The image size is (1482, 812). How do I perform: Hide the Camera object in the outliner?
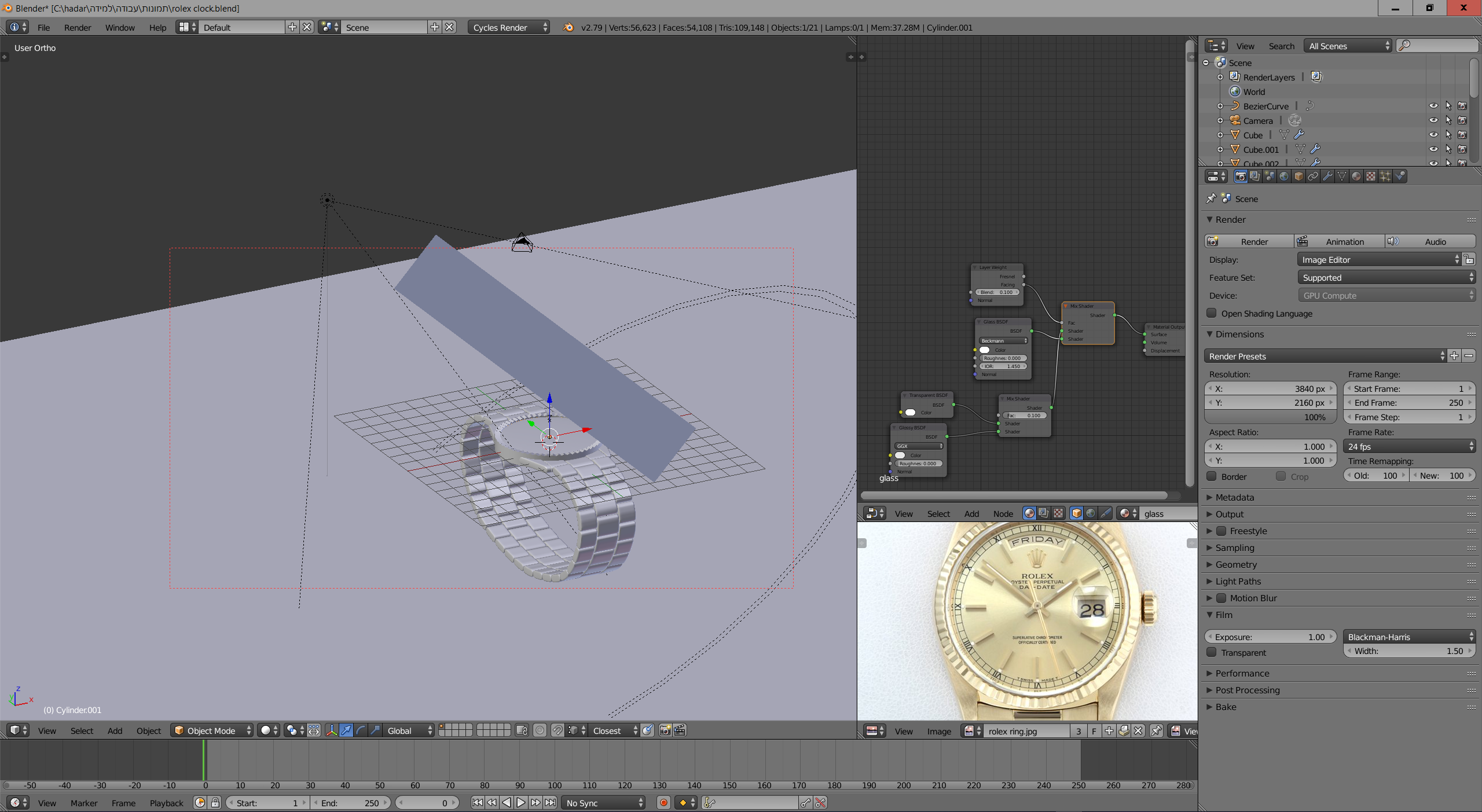tap(1434, 120)
